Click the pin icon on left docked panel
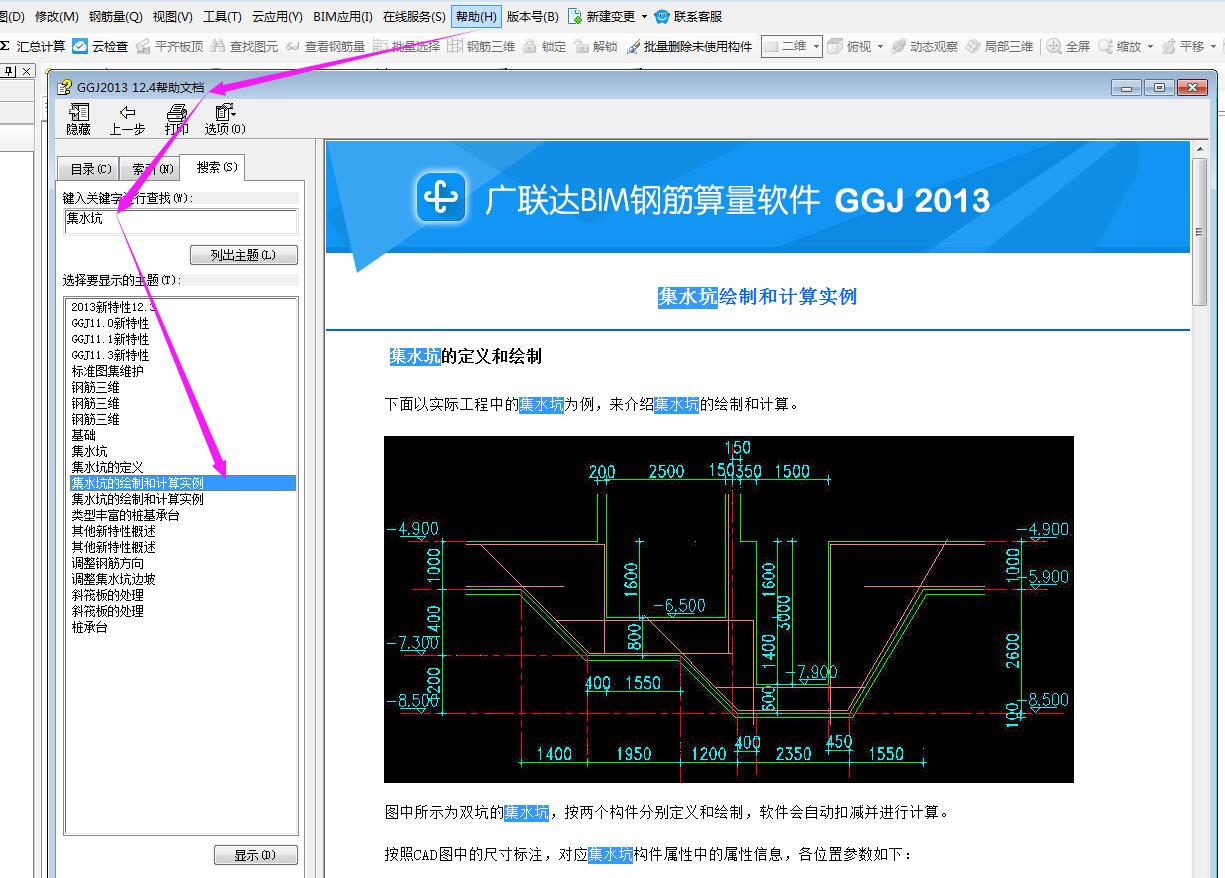1225x878 pixels. [10, 71]
